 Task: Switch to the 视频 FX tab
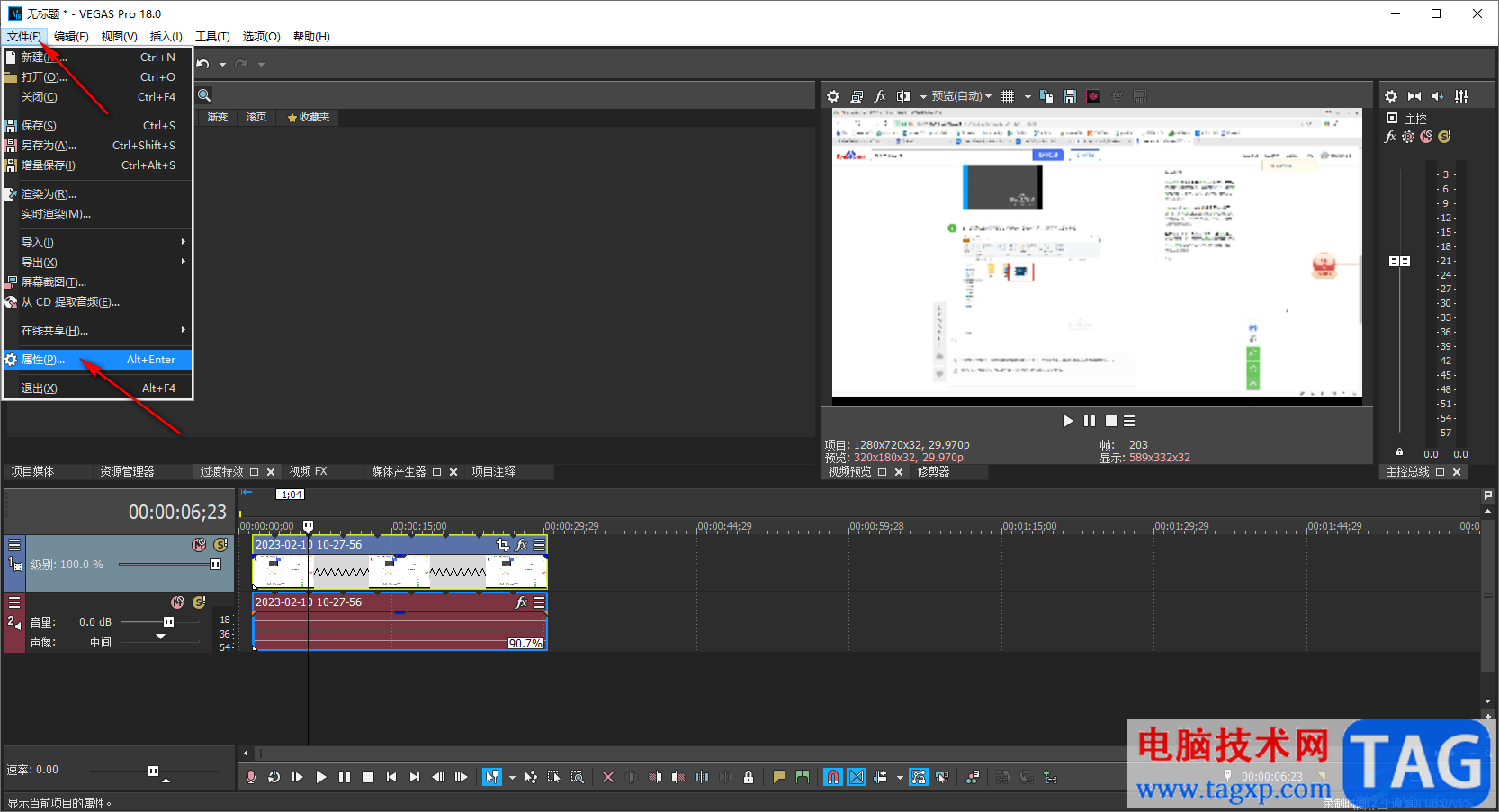point(308,471)
